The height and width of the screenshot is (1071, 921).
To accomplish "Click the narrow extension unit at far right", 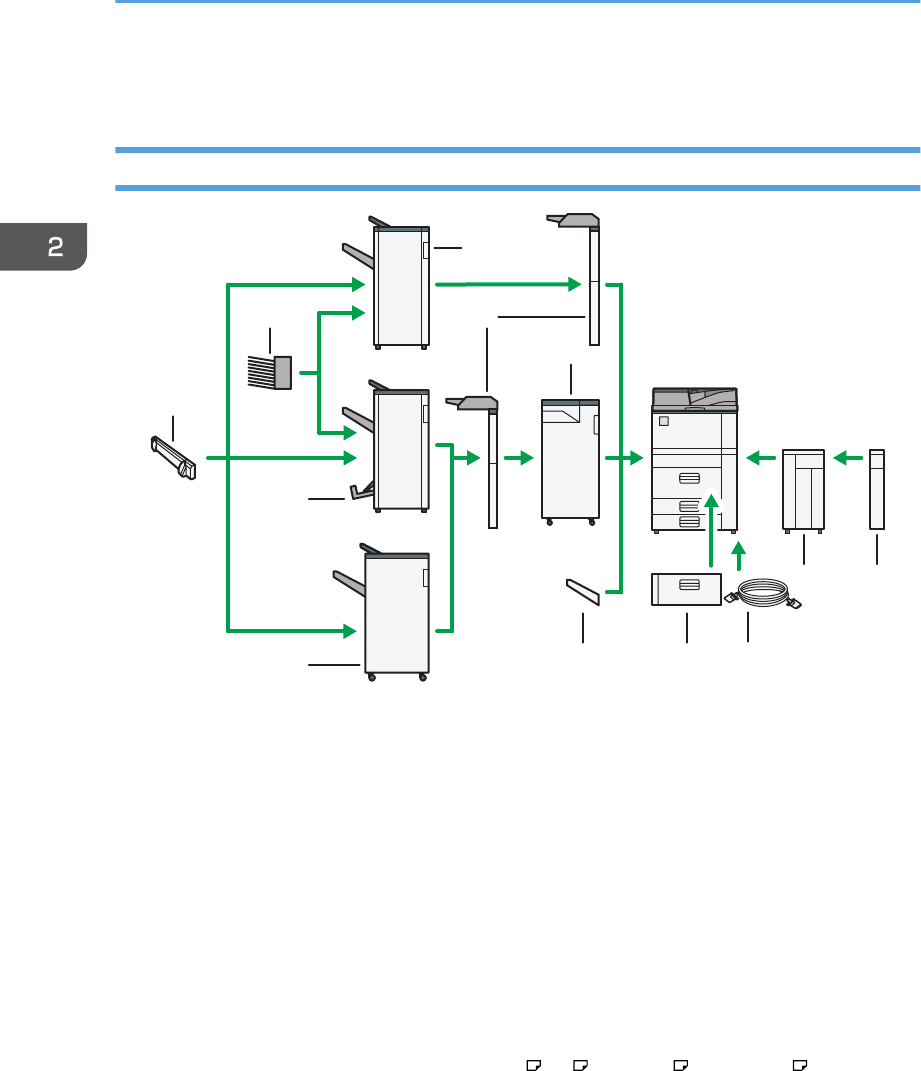I will pyautogui.click(x=877, y=488).
